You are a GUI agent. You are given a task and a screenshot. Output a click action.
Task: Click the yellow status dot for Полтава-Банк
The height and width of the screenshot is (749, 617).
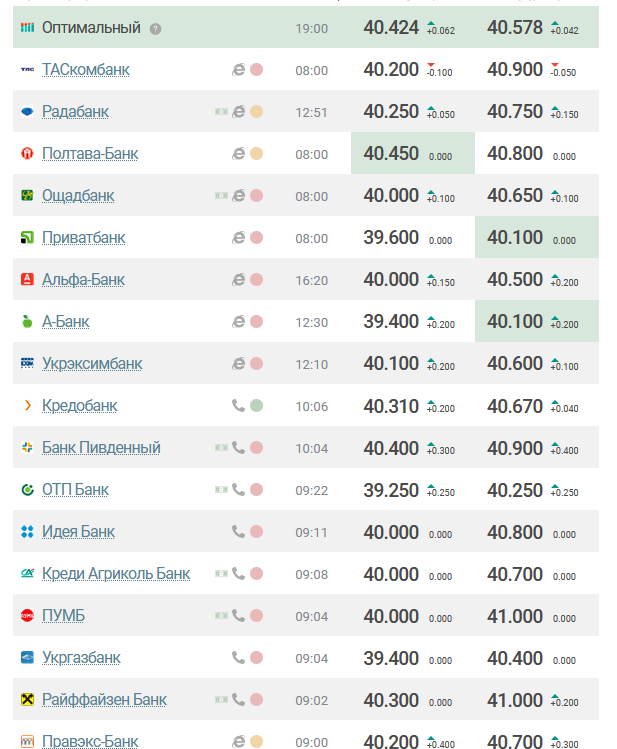pyautogui.click(x=257, y=154)
